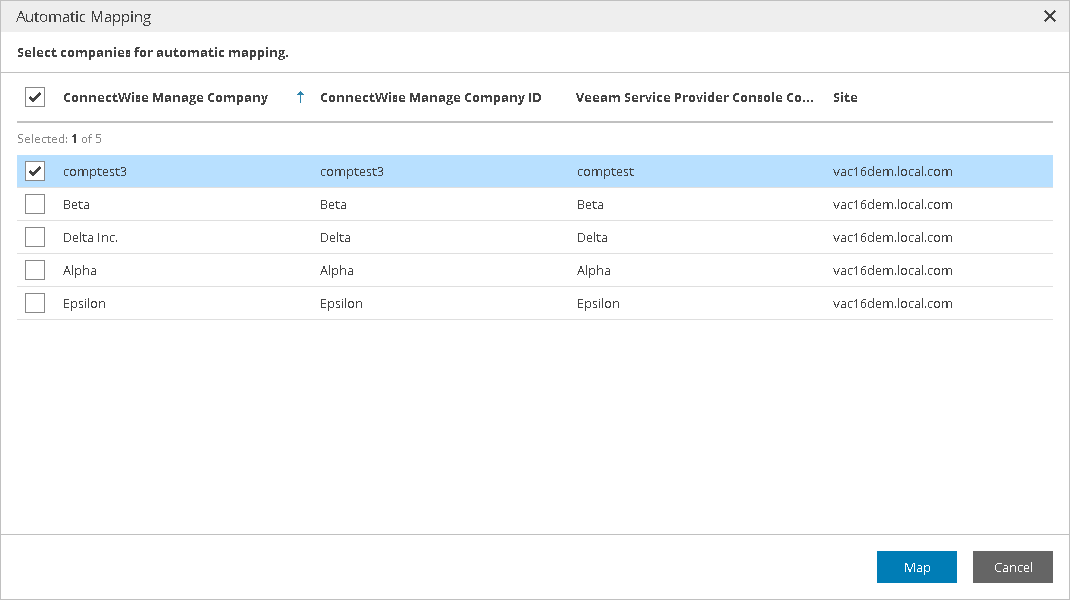Check the Delta Inc. checkbox
The height and width of the screenshot is (600, 1070).
(35, 237)
